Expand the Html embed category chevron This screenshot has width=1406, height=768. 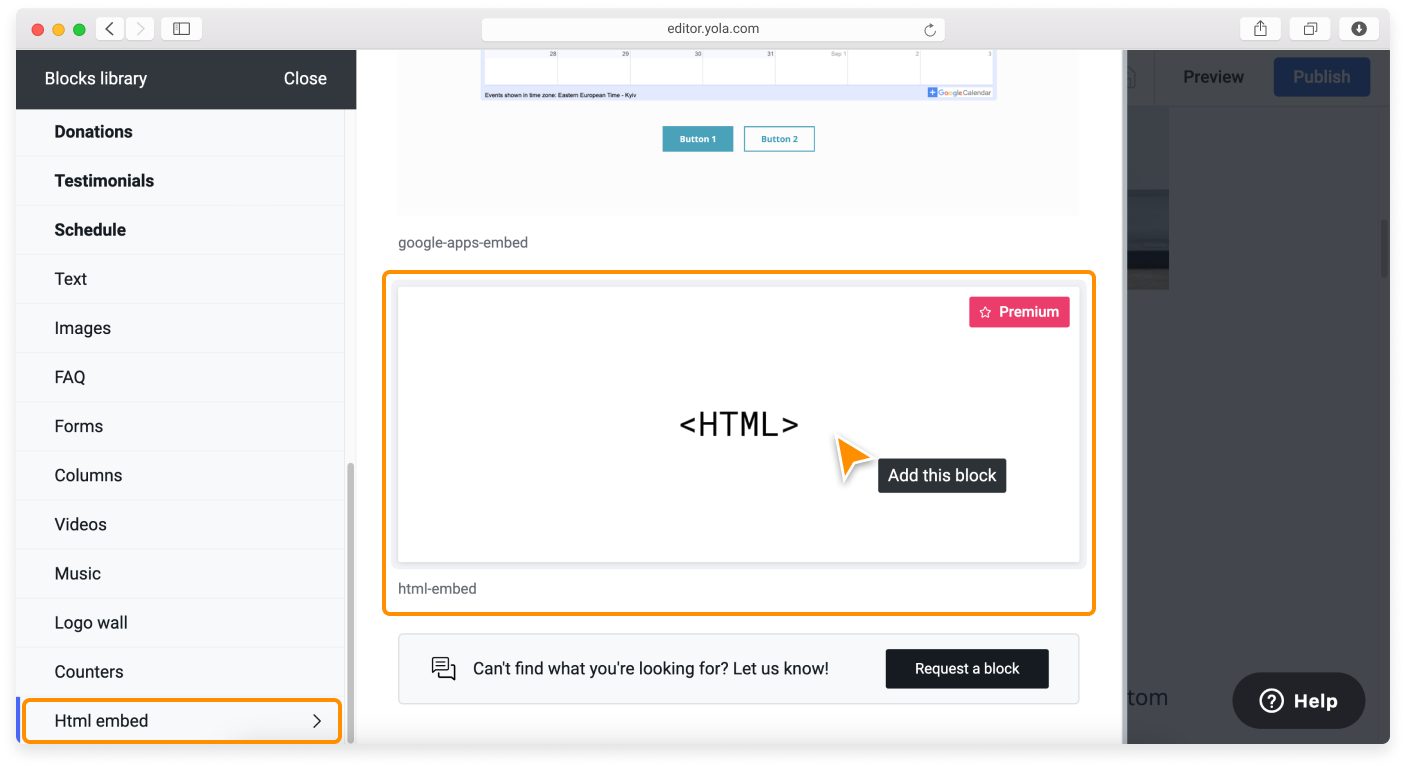[x=317, y=720]
